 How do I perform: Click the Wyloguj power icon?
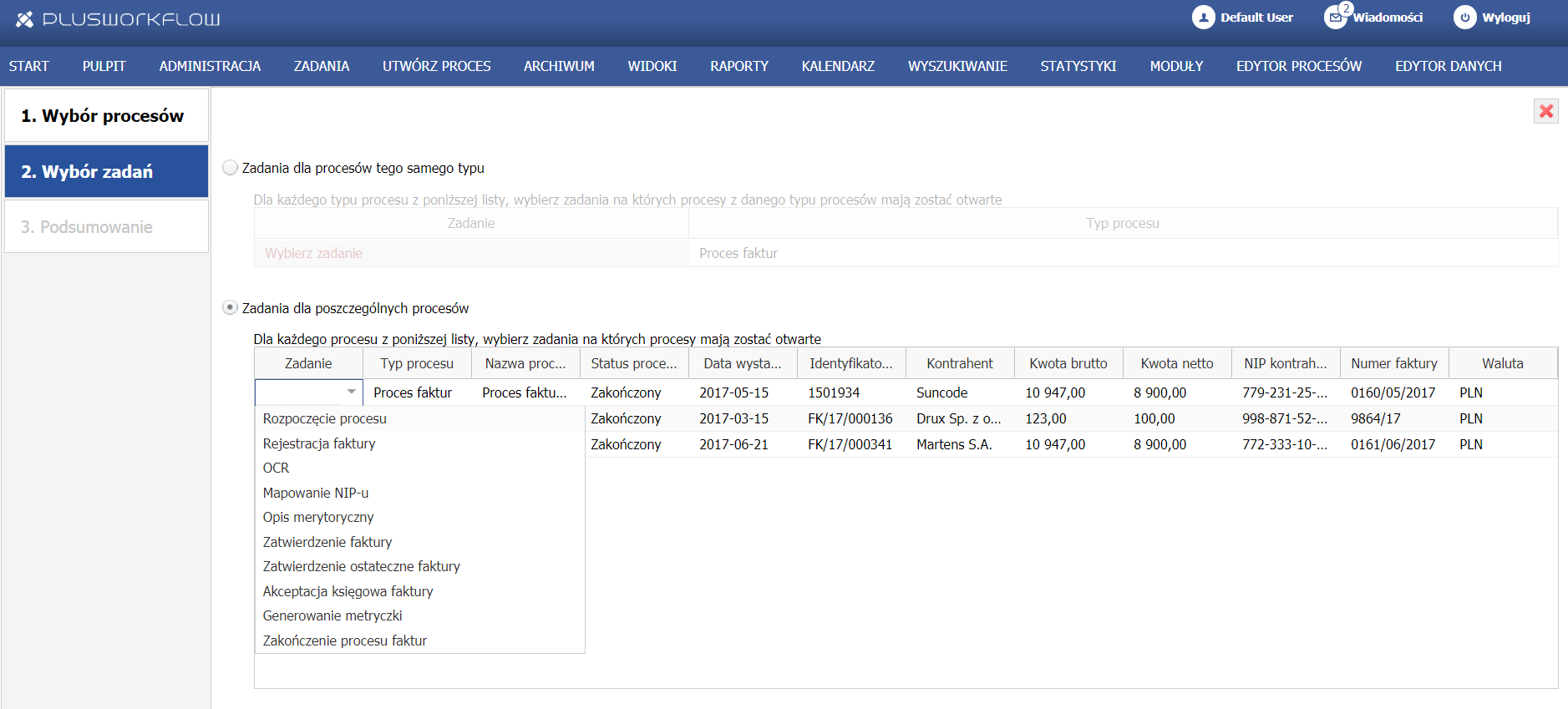pos(1464,18)
